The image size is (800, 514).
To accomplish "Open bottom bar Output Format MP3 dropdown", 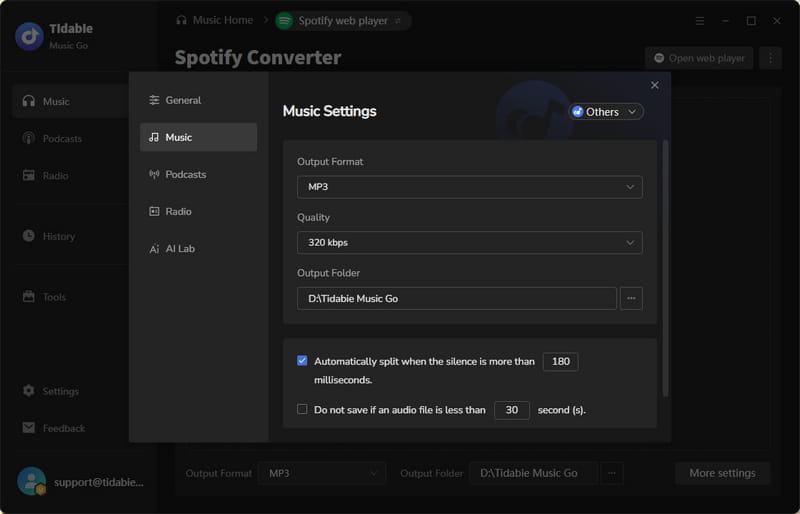I will tap(322, 473).
